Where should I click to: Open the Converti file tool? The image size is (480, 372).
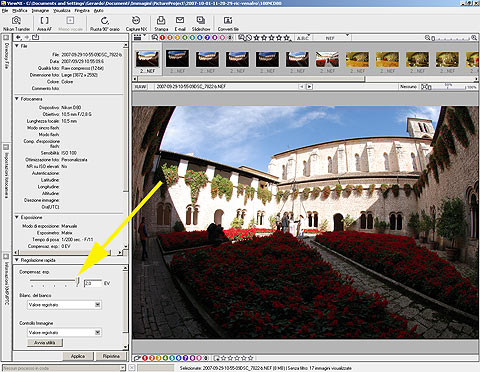coord(228,24)
